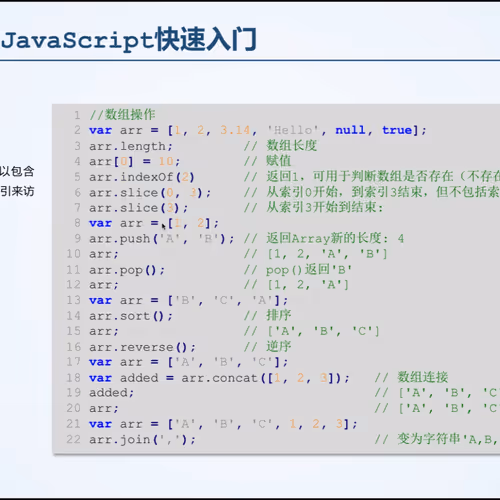500x500 pixels.
Task: Click the comment "[1, 2, 'A', 'B']"
Action: (x=327, y=254)
